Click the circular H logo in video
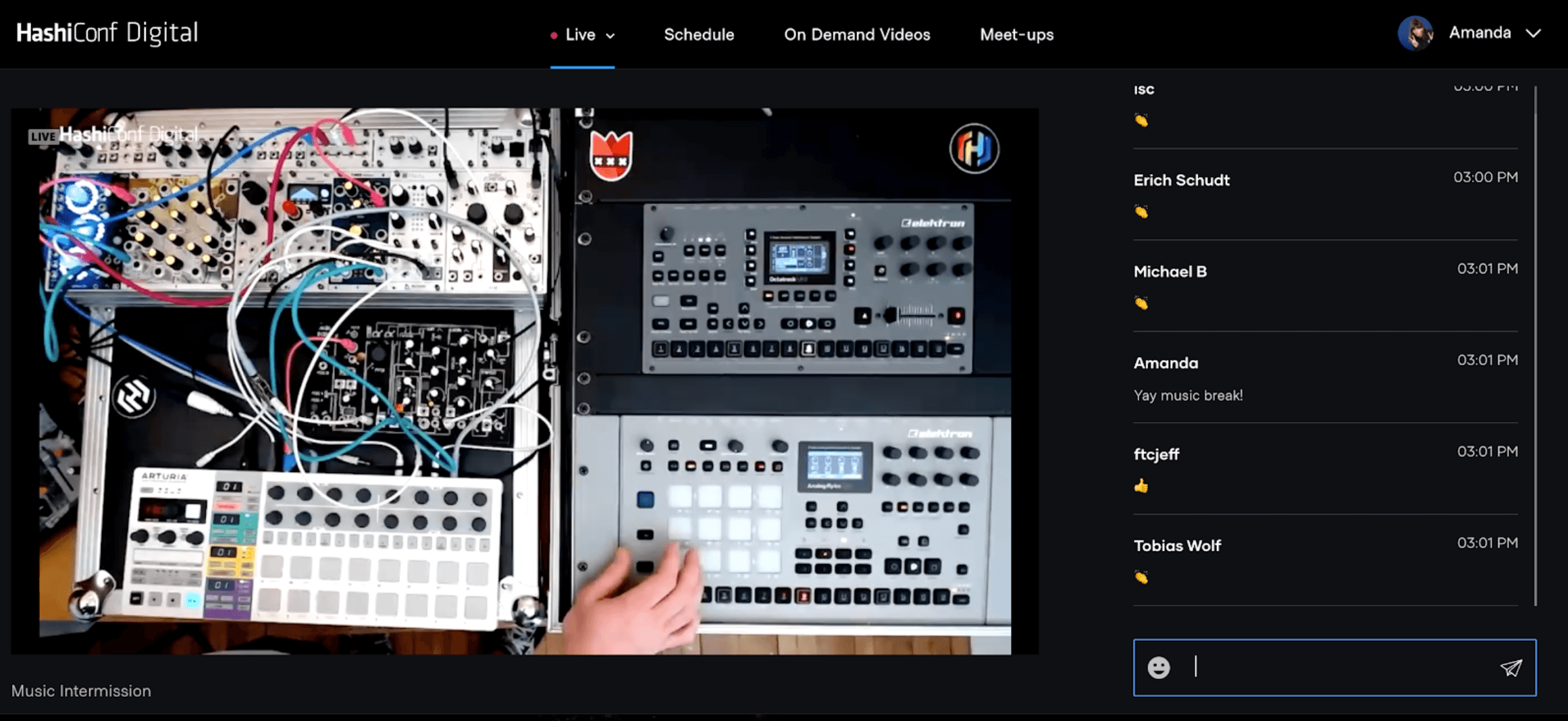This screenshot has width=1568, height=721. [974, 149]
